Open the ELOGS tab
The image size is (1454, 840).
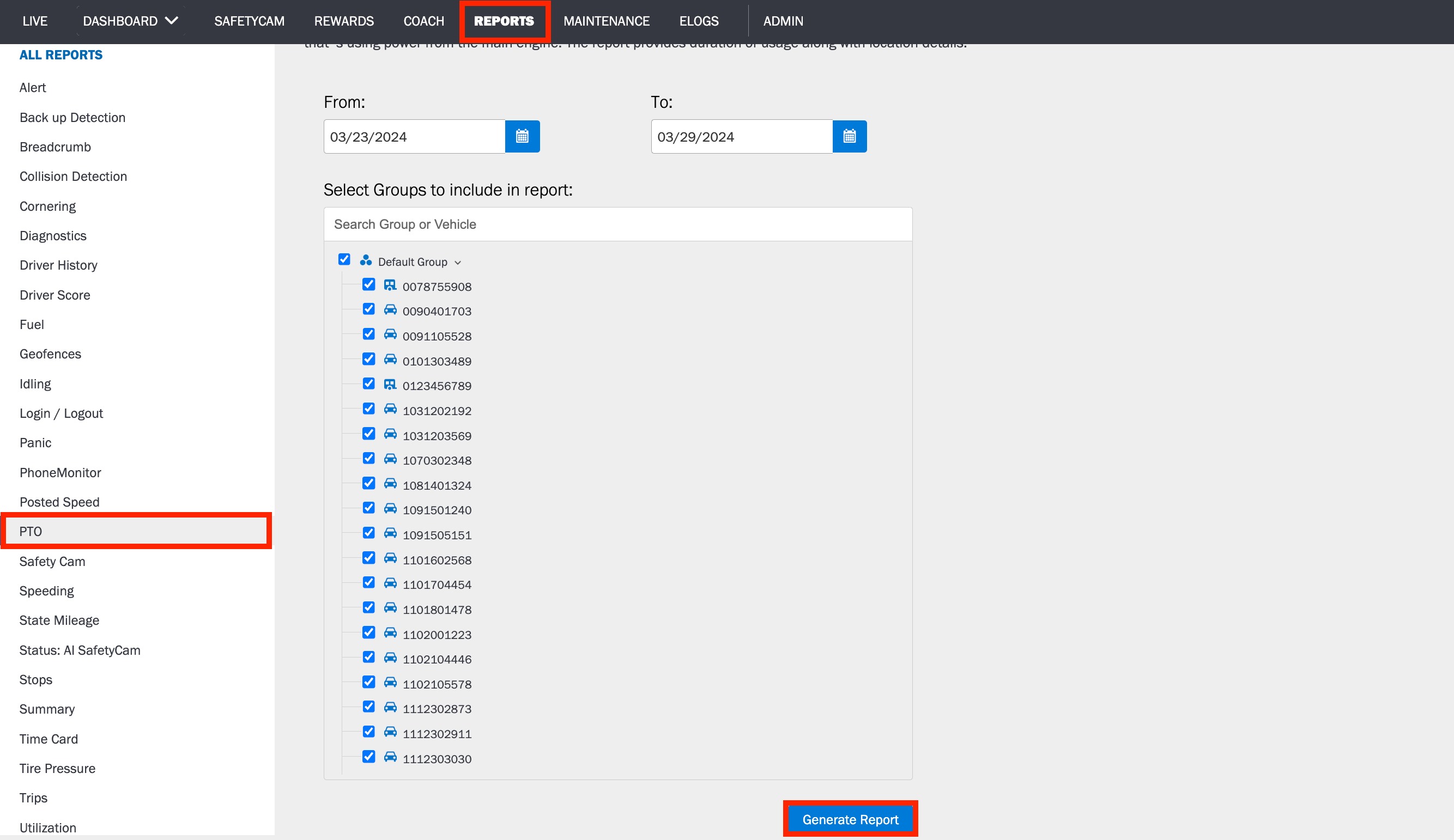coord(699,21)
